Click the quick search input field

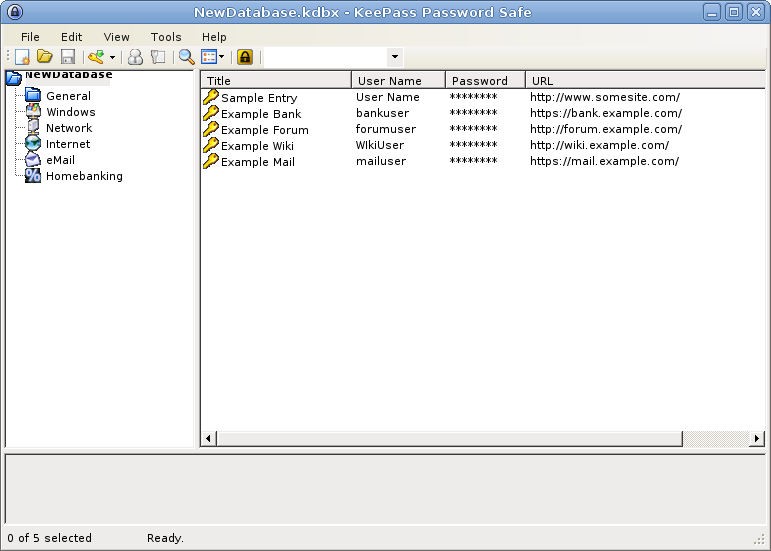[326, 57]
